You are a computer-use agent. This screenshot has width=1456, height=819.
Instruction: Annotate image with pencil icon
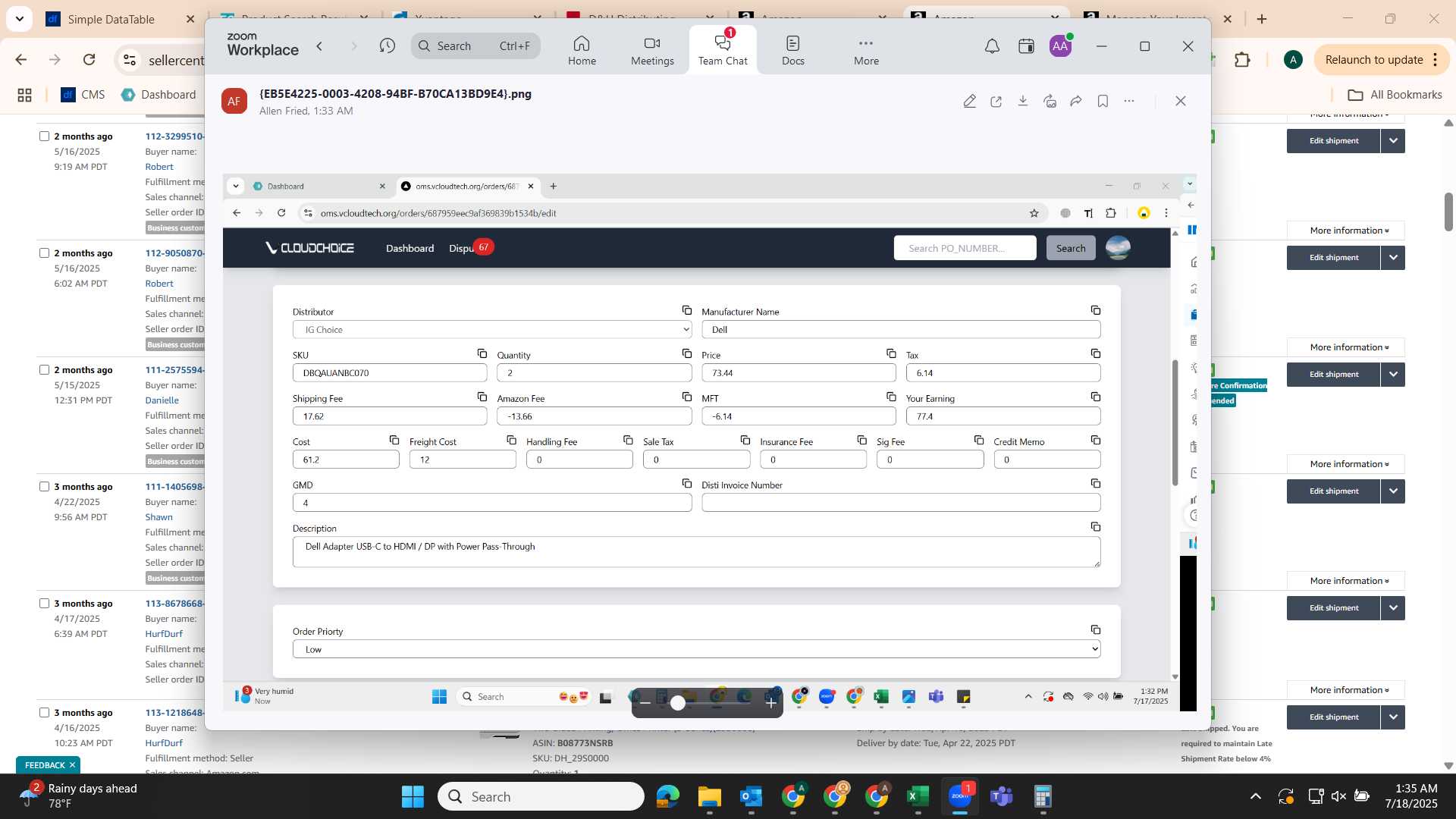(x=969, y=101)
